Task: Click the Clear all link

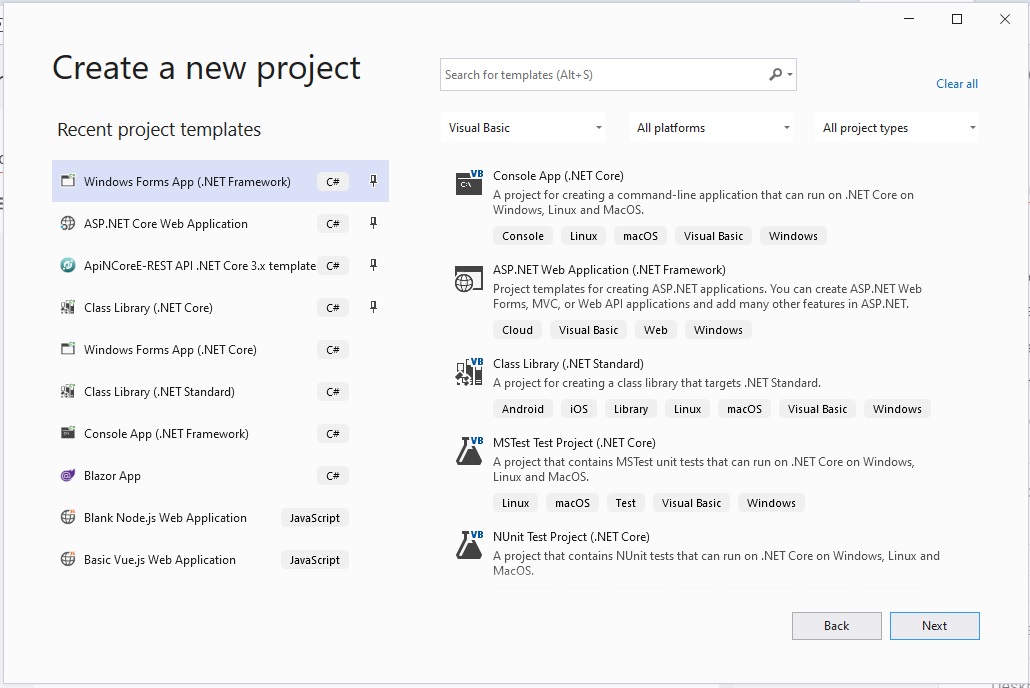Action: click(x=956, y=83)
